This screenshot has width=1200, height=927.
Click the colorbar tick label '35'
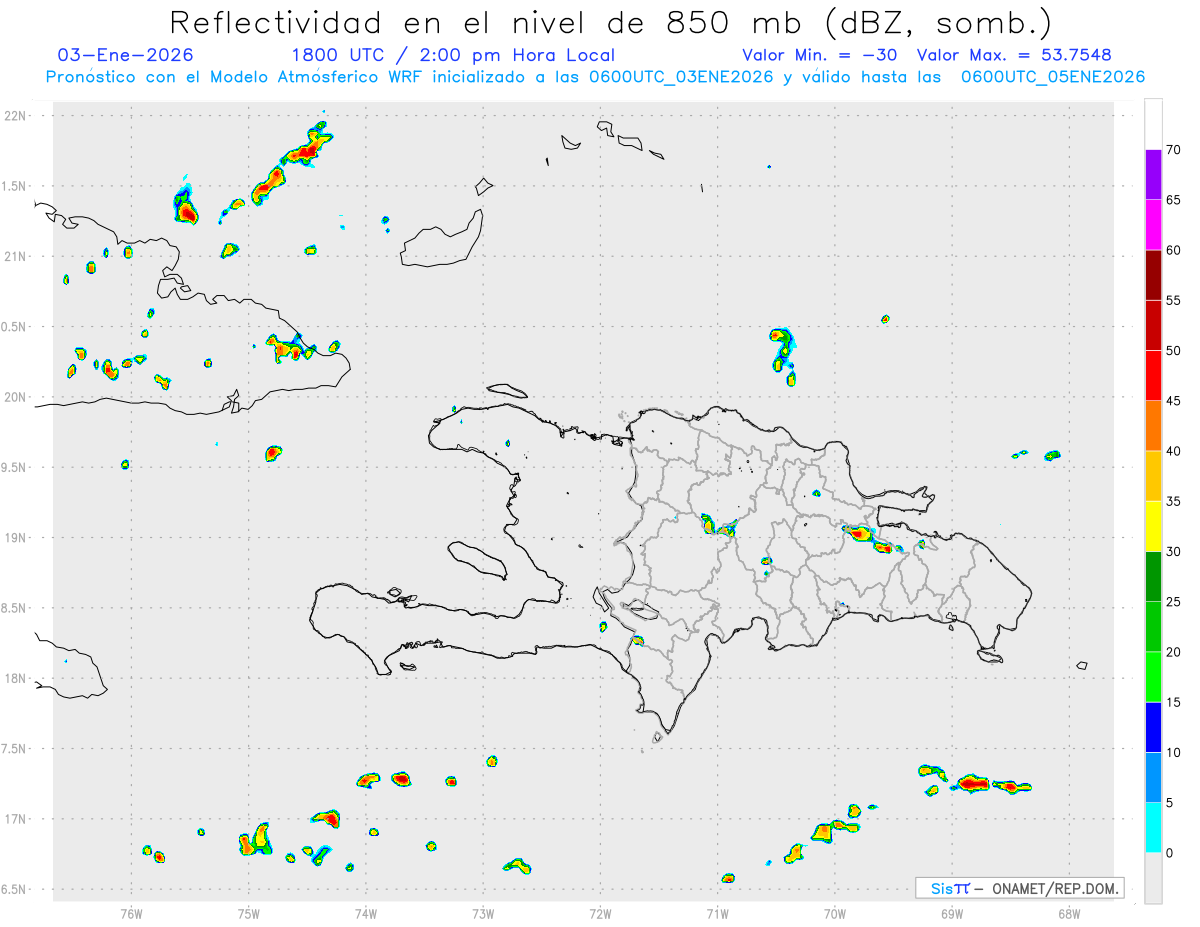click(x=1173, y=501)
